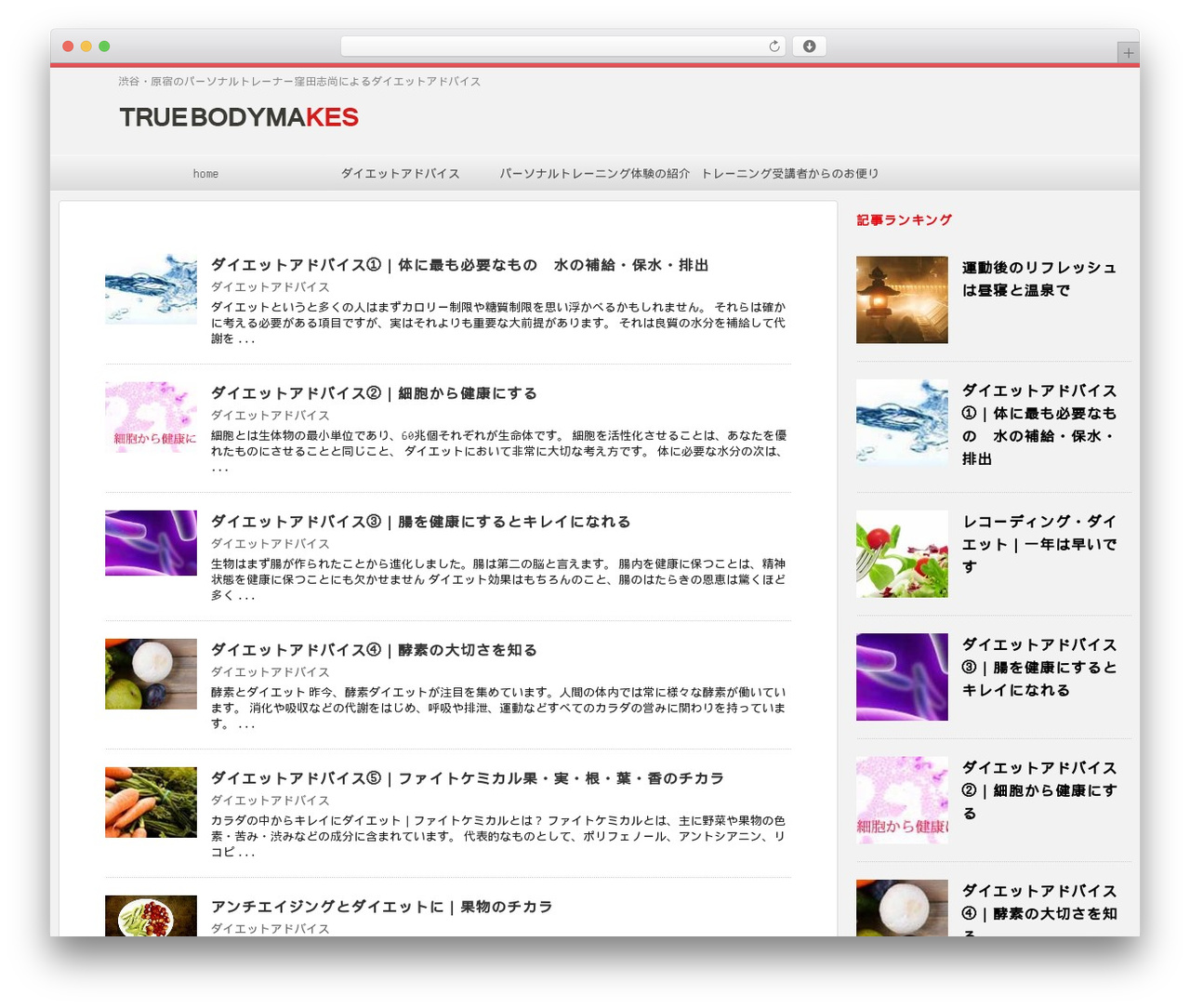Click the white onion thumbnail in ranking sidebar
Screen dimensions: 1190x1008
pos(902,908)
